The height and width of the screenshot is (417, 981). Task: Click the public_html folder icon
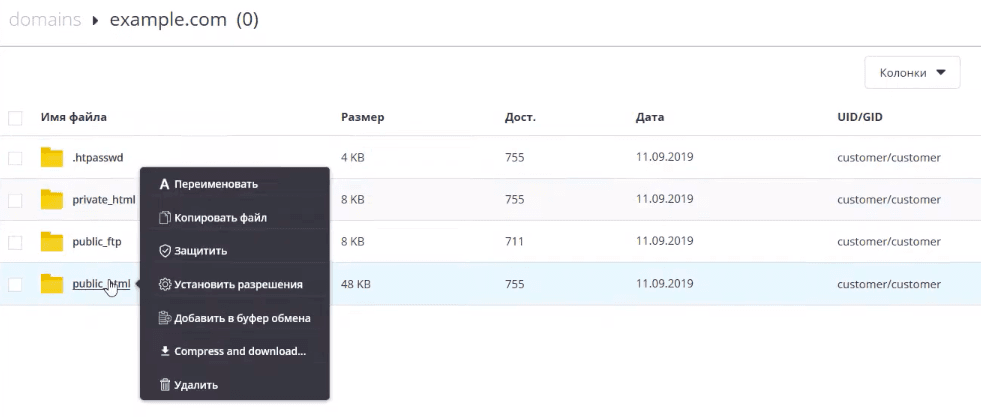[x=52, y=284]
